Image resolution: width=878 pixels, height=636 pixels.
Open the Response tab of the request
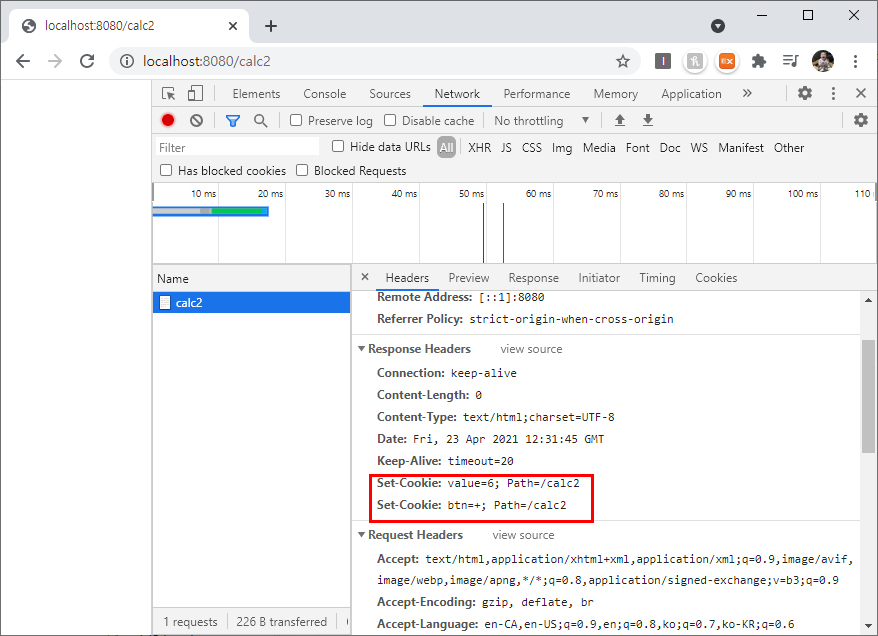click(534, 278)
